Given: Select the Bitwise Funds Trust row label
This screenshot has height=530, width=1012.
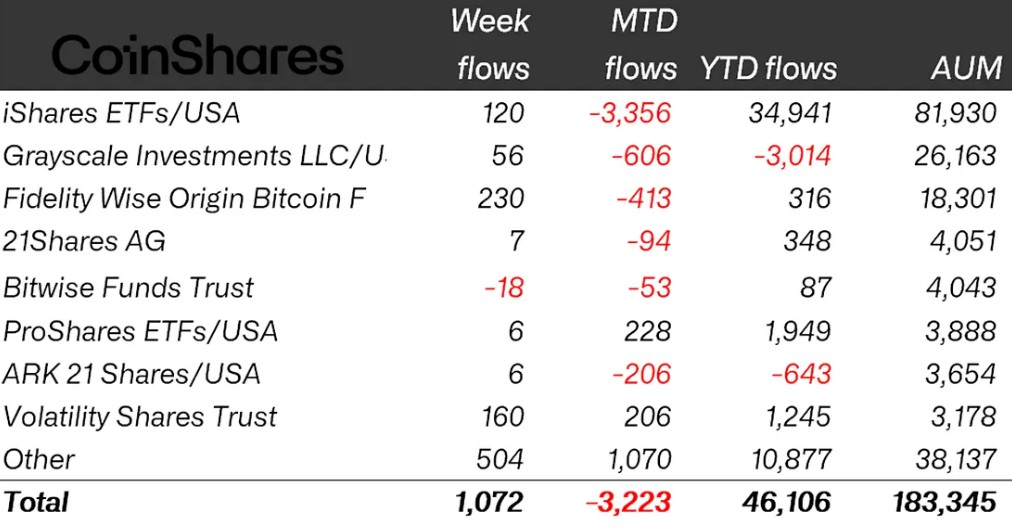Looking at the screenshot, I should click(x=128, y=287).
